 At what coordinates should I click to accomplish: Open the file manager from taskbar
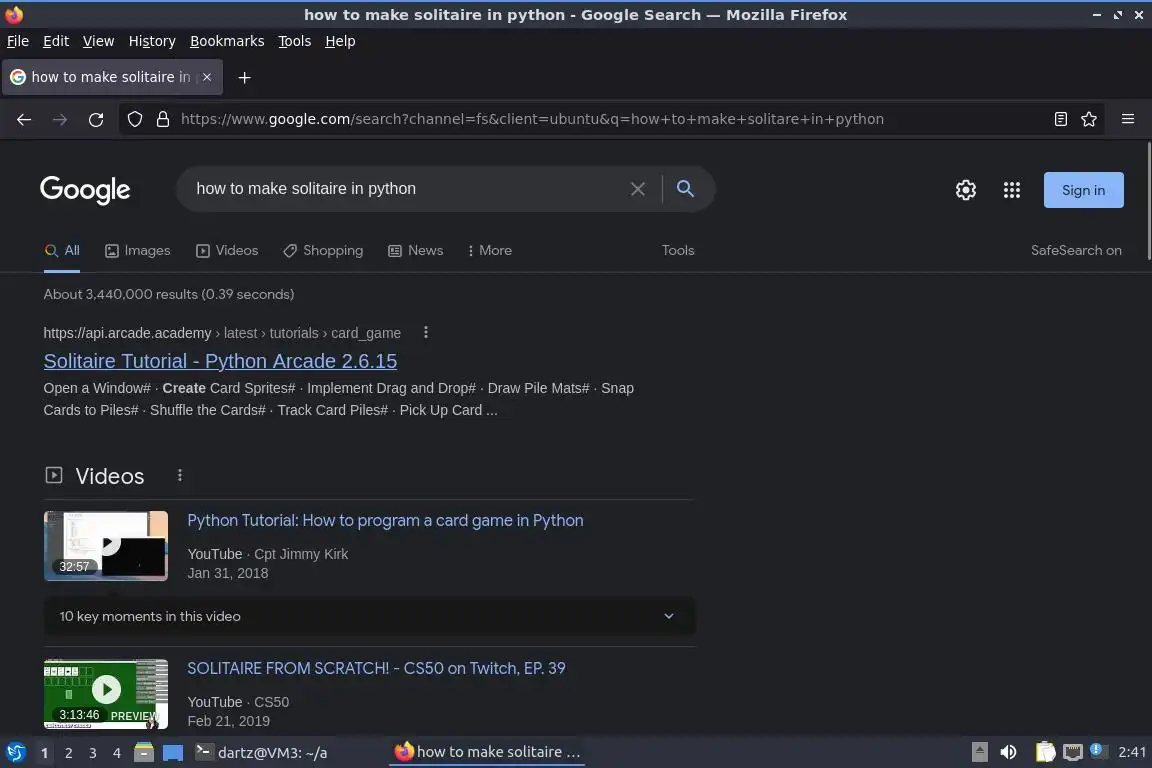click(x=144, y=752)
